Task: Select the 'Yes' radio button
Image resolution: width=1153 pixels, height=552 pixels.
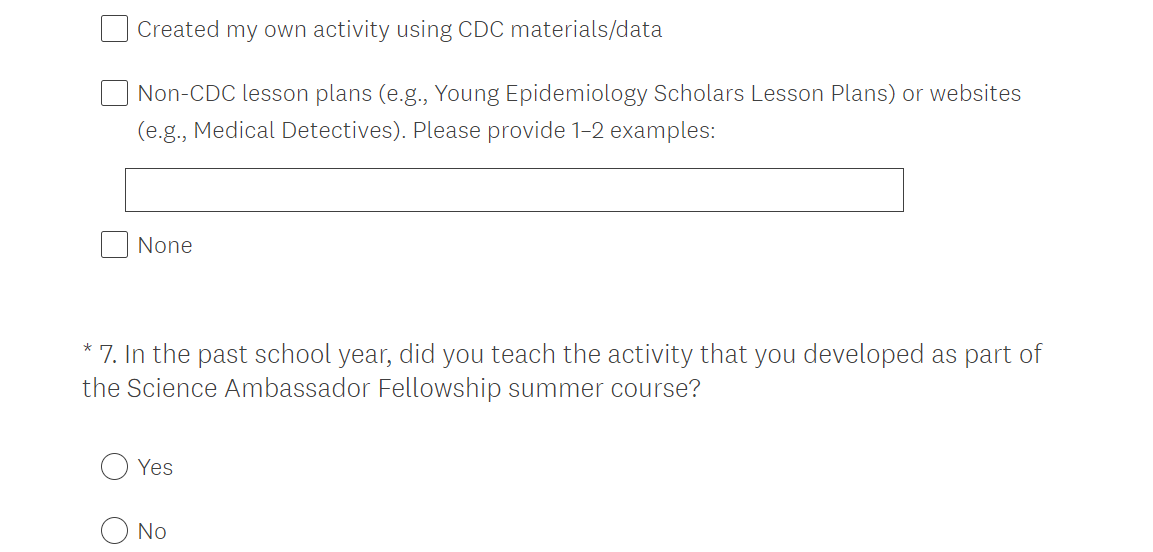Action: tap(114, 467)
